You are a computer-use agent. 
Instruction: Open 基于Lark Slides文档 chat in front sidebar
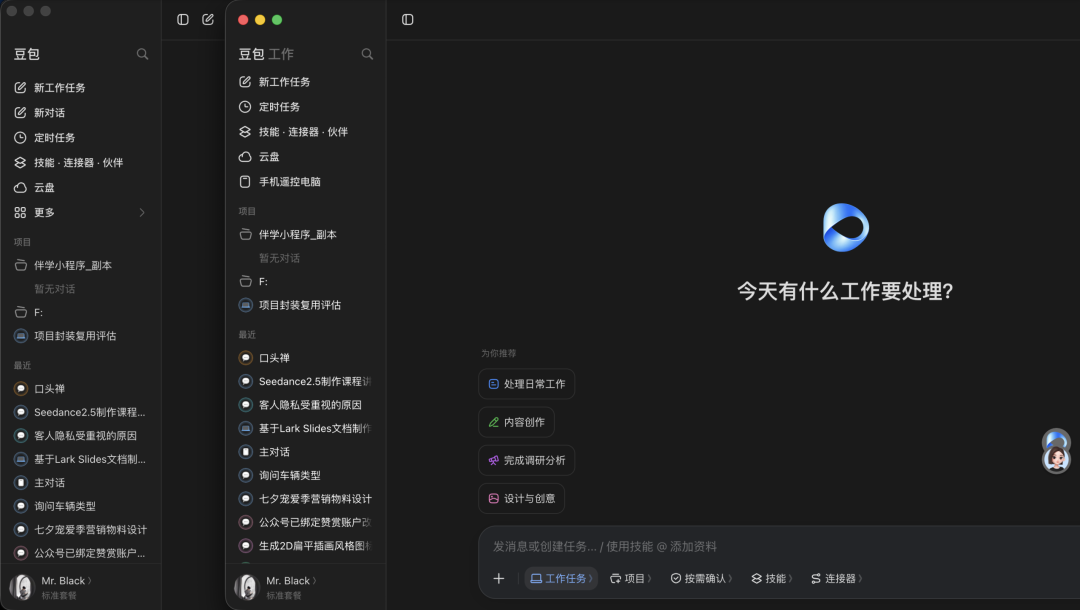pos(306,428)
